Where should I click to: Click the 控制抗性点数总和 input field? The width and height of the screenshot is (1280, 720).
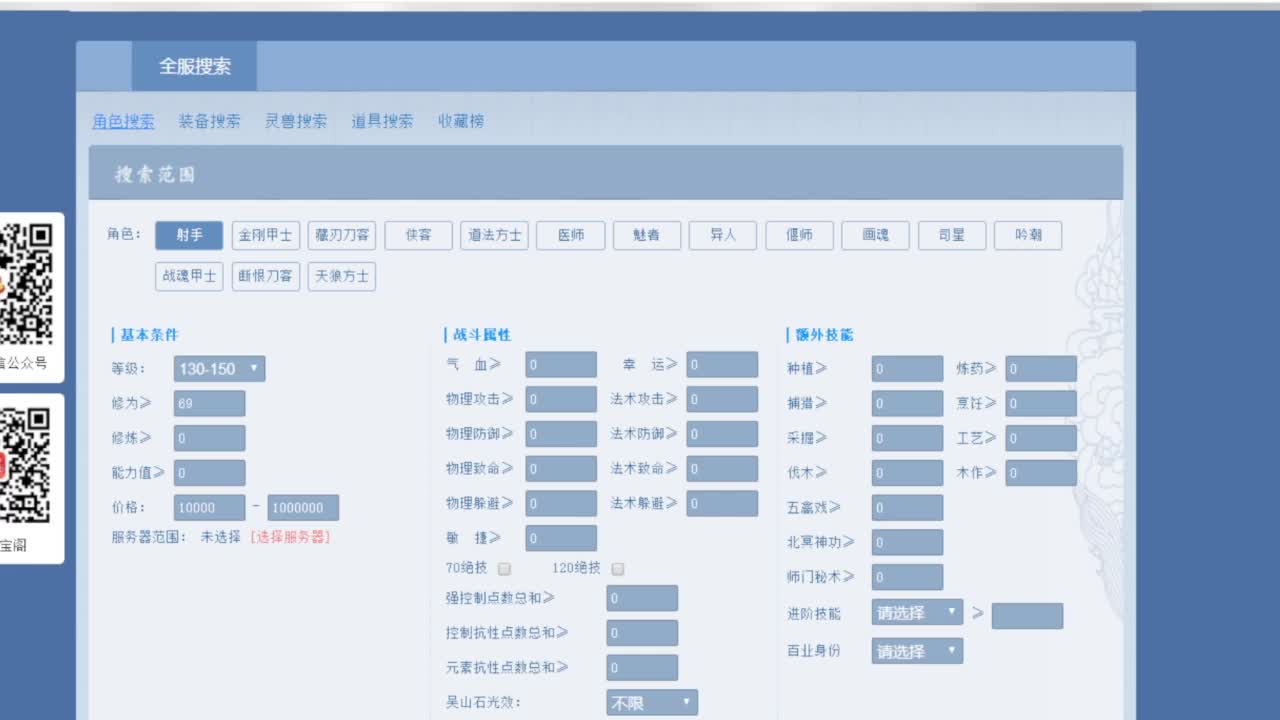pyautogui.click(x=642, y=633)
